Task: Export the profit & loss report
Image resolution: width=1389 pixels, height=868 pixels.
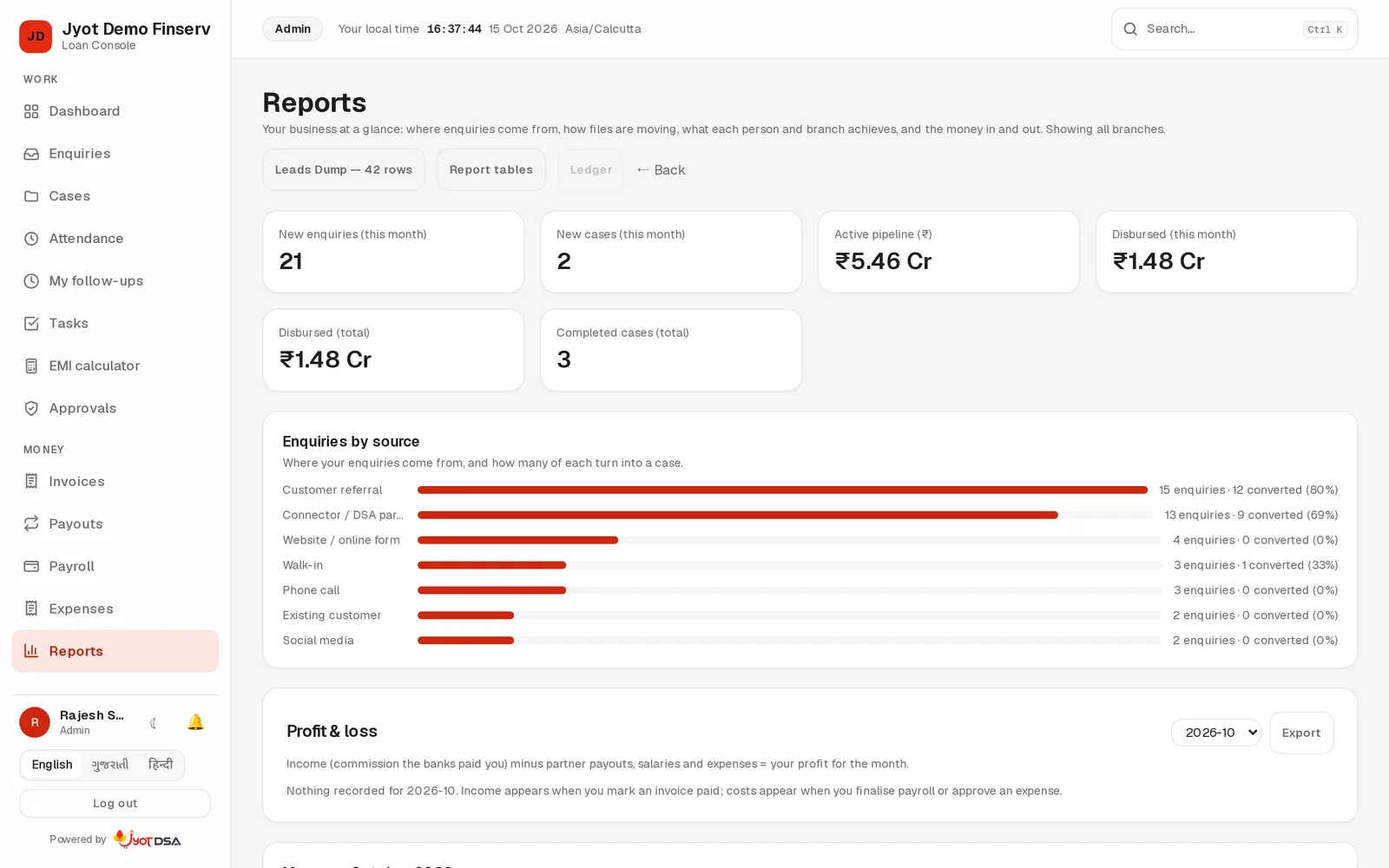Action: click(1301, 733)
